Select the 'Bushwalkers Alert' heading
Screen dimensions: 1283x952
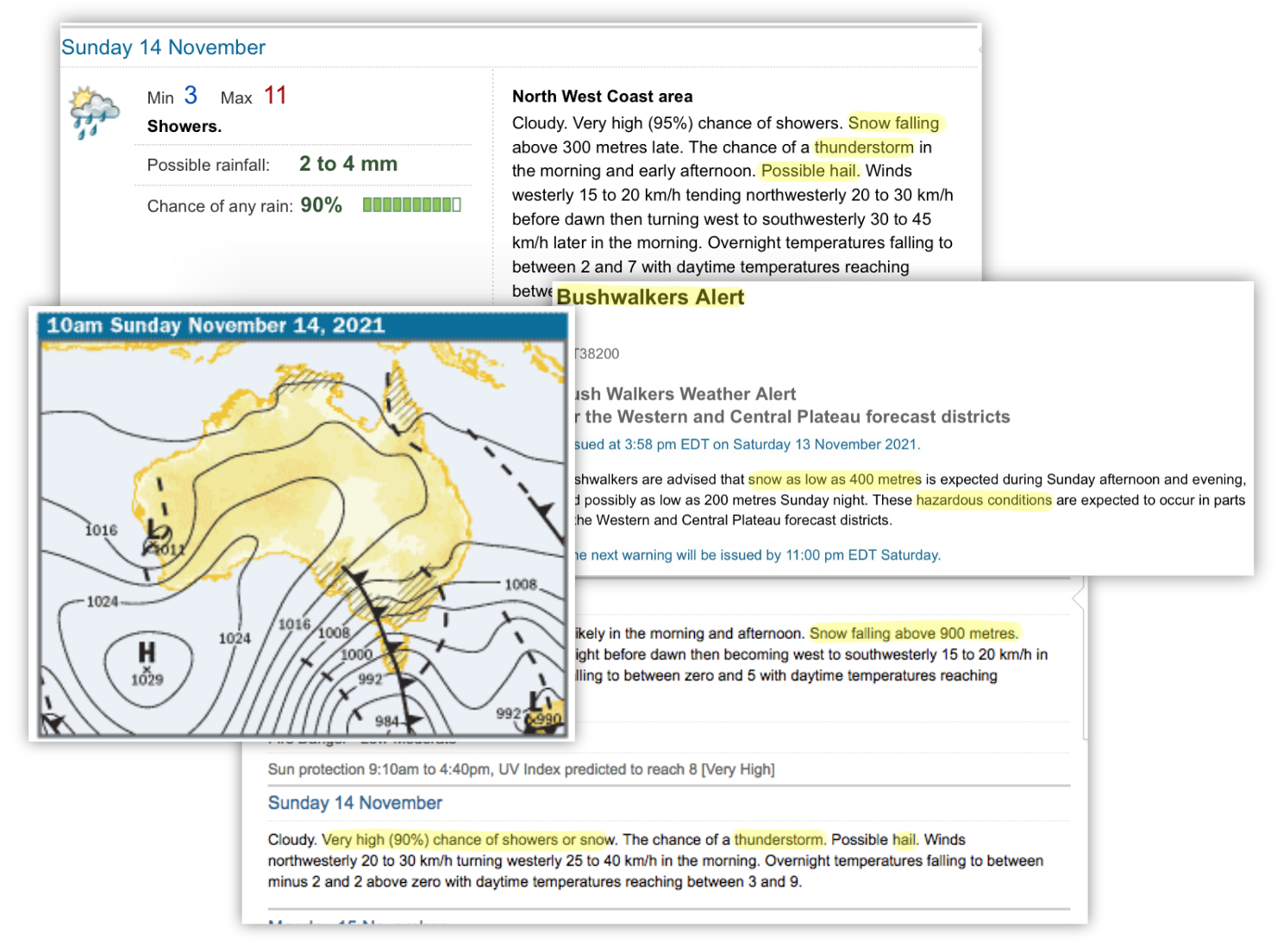[x=650, y=297]
